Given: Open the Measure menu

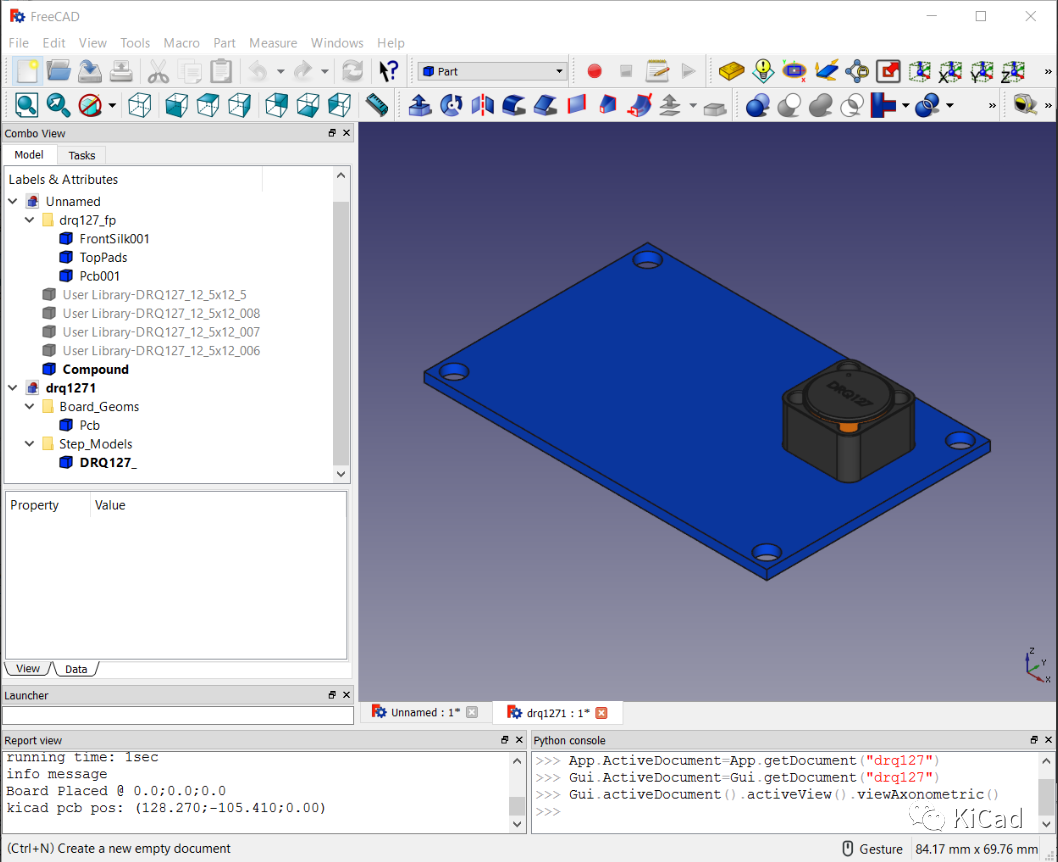Looking at the screenshot, I should 273,43.
